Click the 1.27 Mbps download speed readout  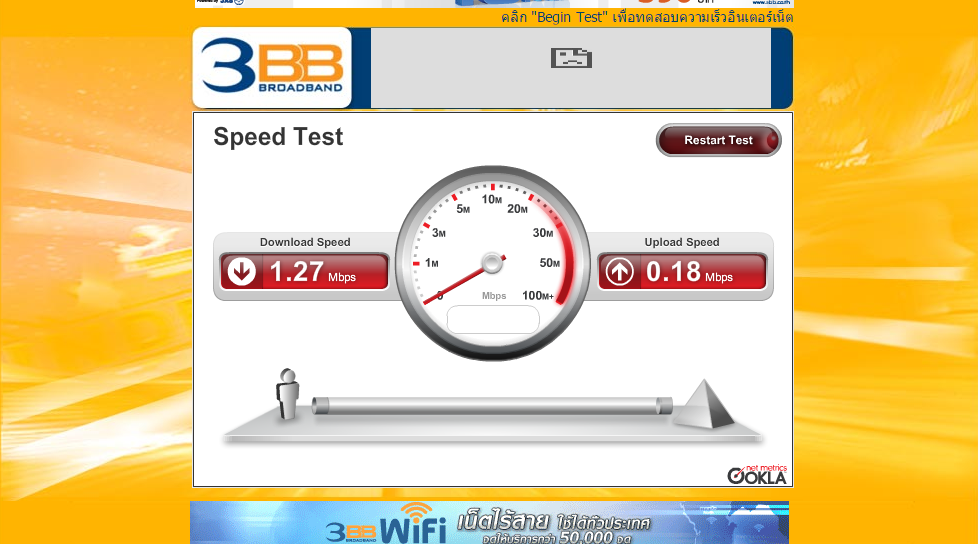(x=312, y=272)
